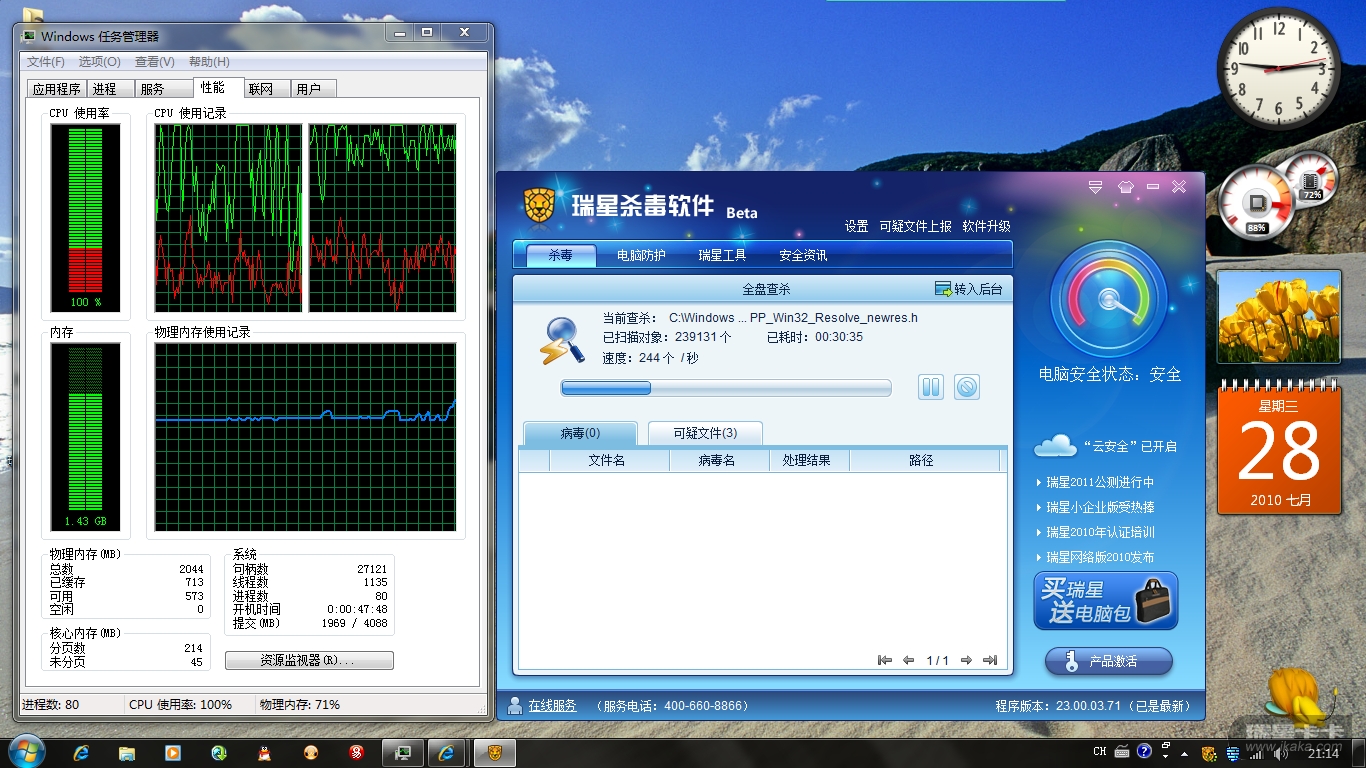Click 软件升级 to update software

coord(987,227)
